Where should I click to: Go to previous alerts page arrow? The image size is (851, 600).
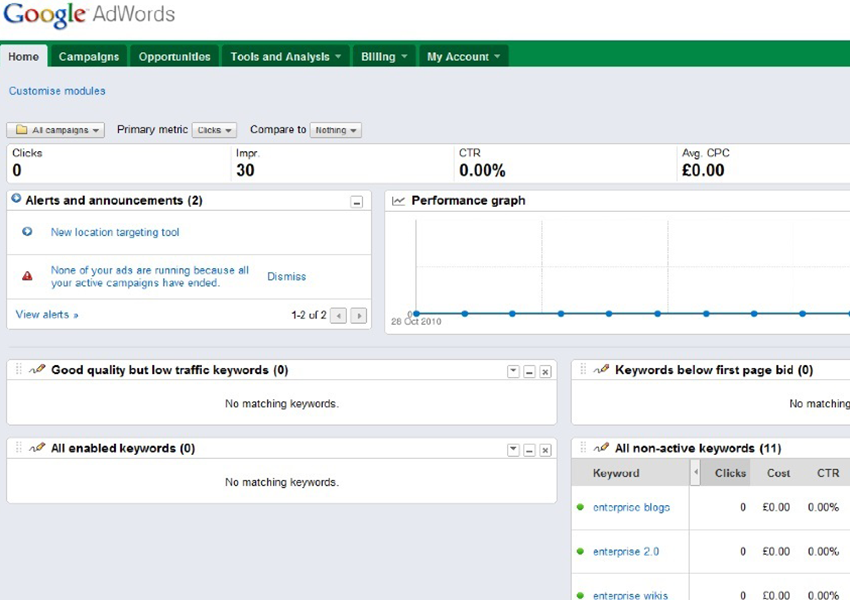tap(339, 315)
